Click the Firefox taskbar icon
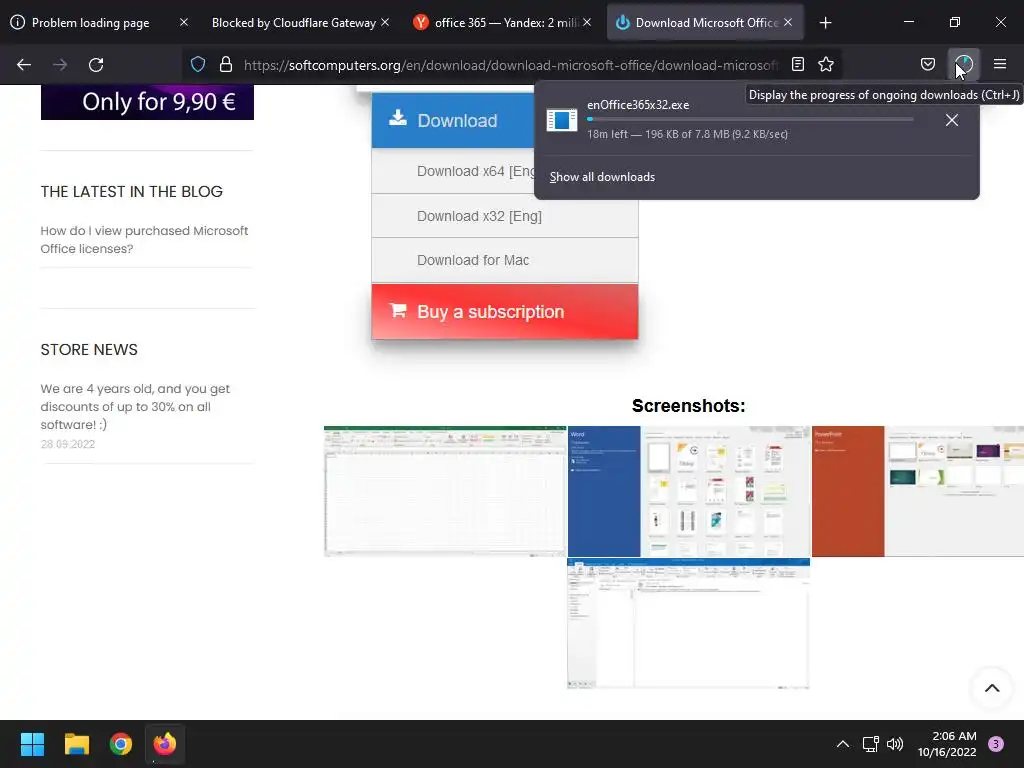The height and width of the screenshot is (768, 1024). [x=165, y=744]
